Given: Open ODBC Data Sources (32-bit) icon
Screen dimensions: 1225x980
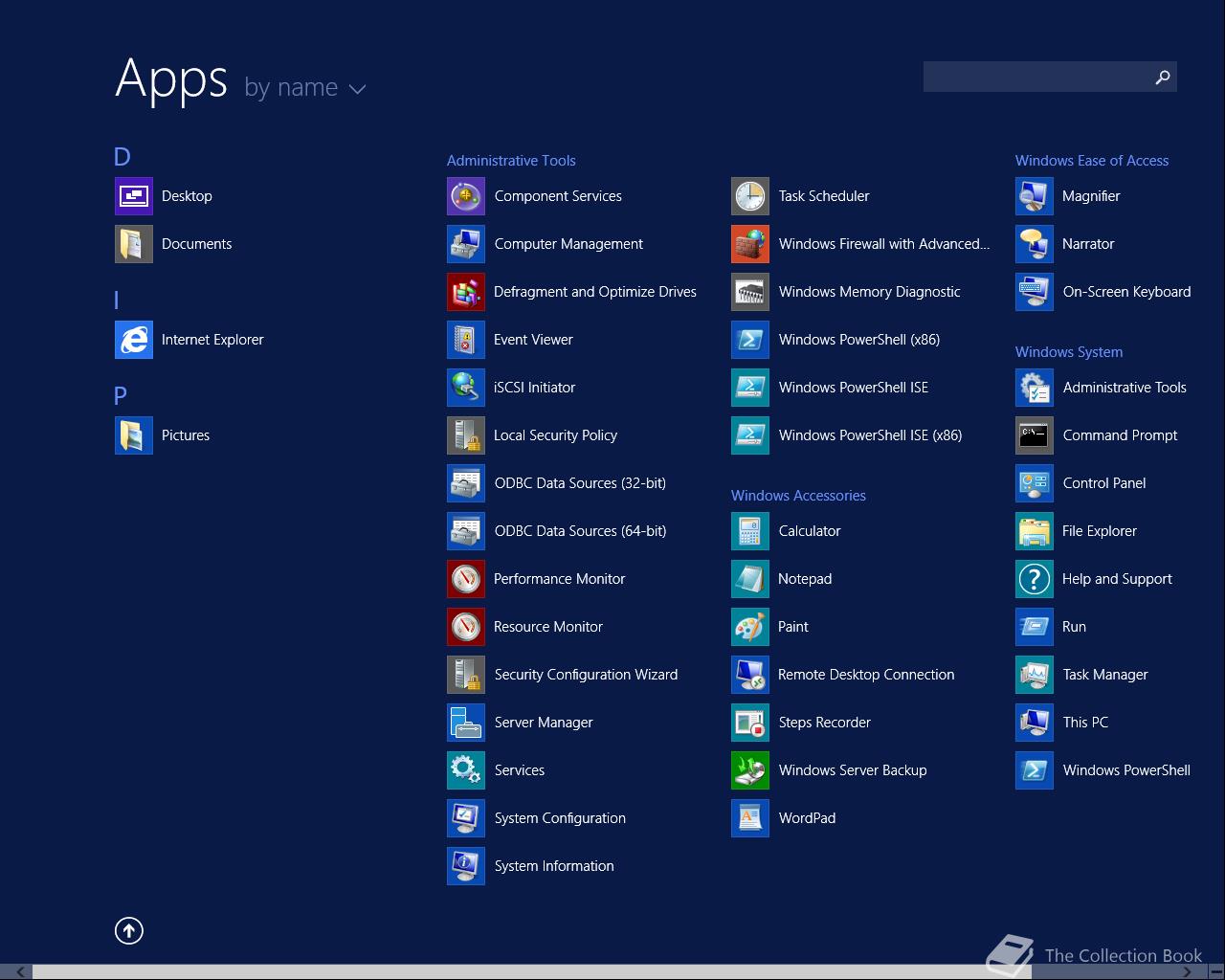Looking at the screenshot, I should 466,483.
